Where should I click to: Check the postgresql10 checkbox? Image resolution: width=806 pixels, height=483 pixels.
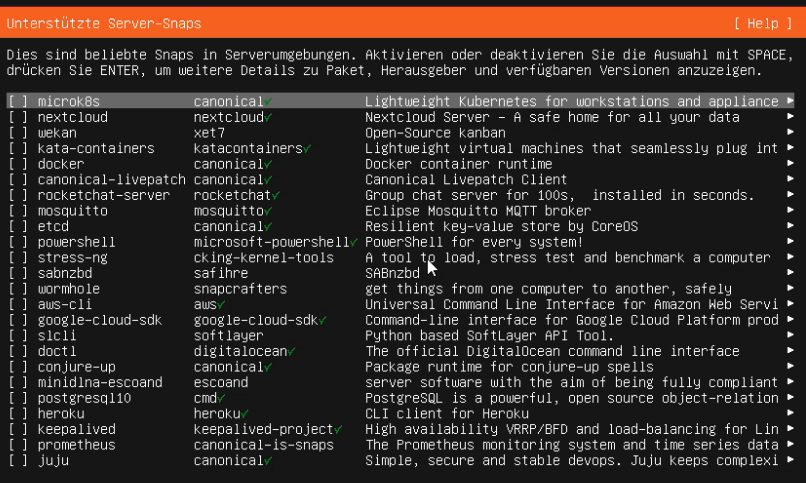point(18,398)
